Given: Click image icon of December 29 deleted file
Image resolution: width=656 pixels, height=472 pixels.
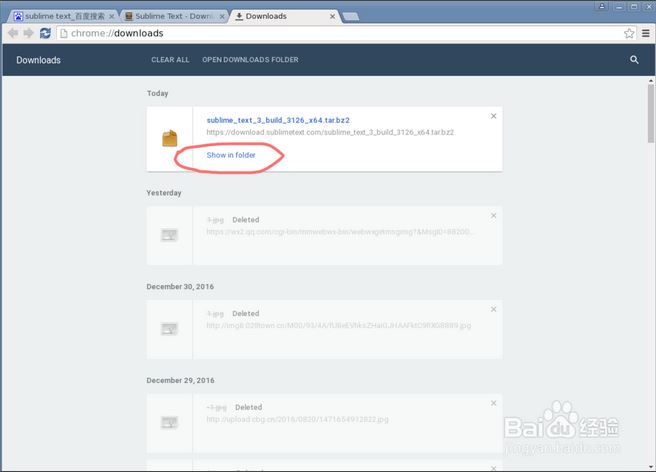Looking at the screenshot, I should 169,423.
